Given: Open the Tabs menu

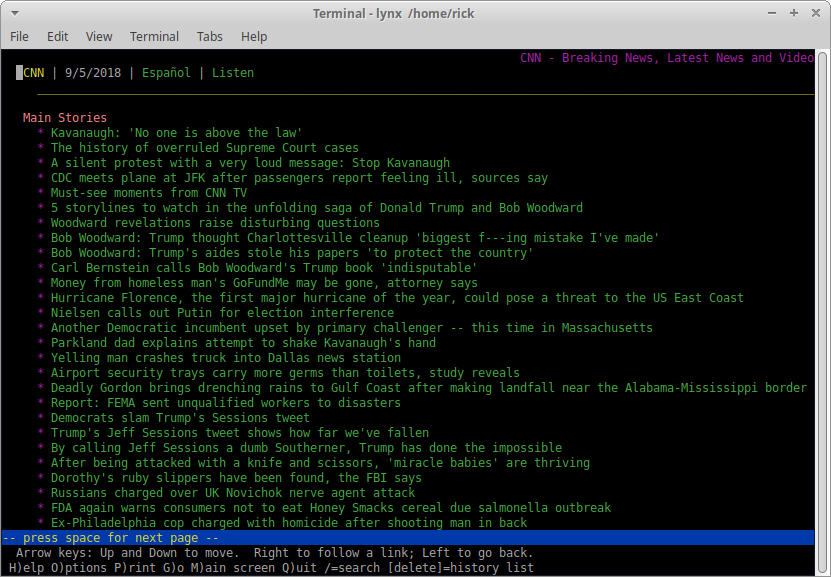Looking at the screenshot, I should (x=210, y=36).
